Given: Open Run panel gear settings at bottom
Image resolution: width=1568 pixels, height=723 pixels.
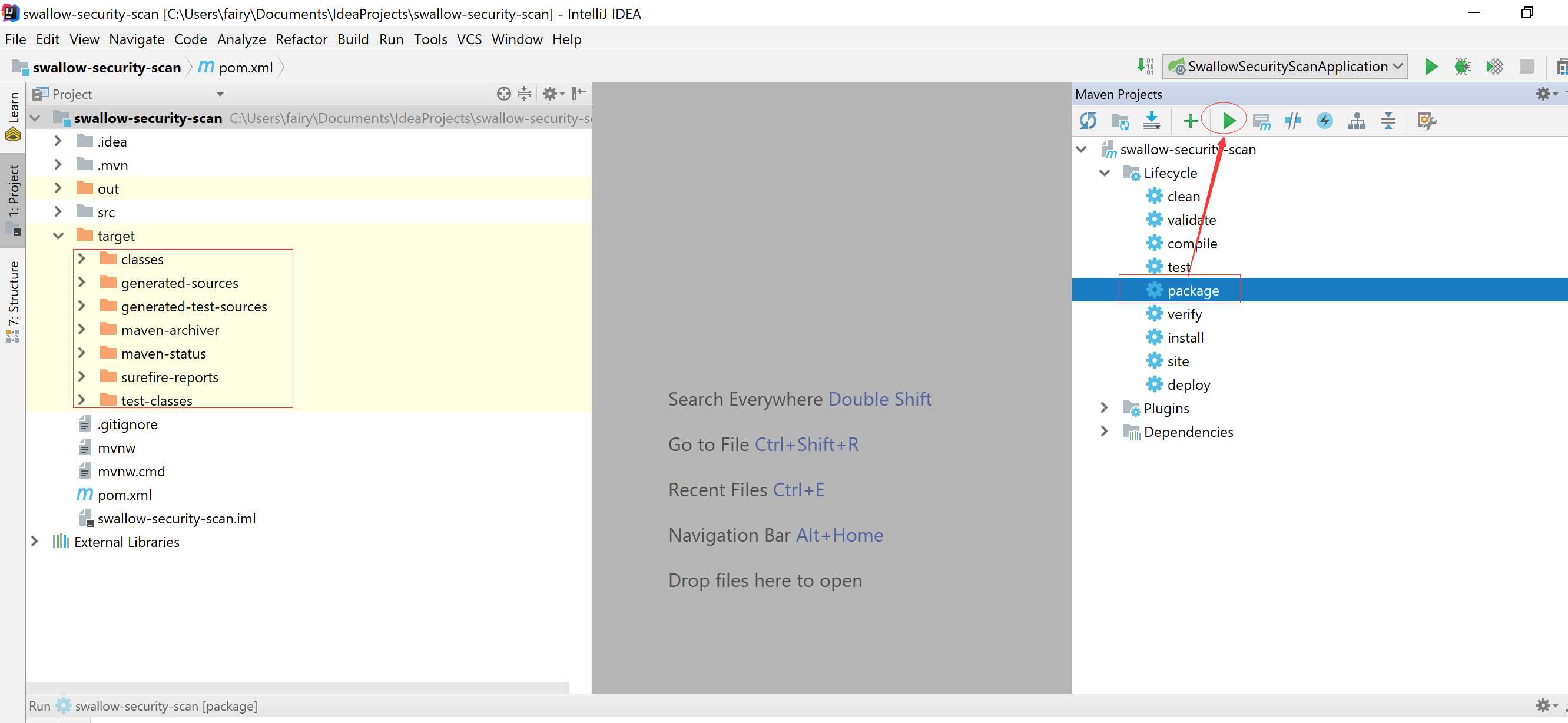Looking at the screenshot, I should coord(1546,705).
